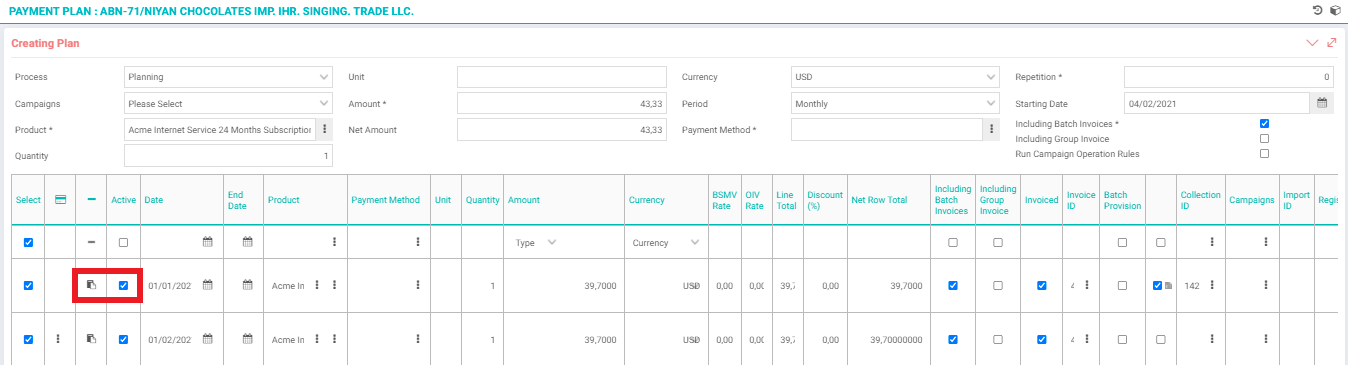Click the cube icon in the title bar
The width and height of the screenshot is (1348, 365).
pyautogui.click(x=1334, y=10)
